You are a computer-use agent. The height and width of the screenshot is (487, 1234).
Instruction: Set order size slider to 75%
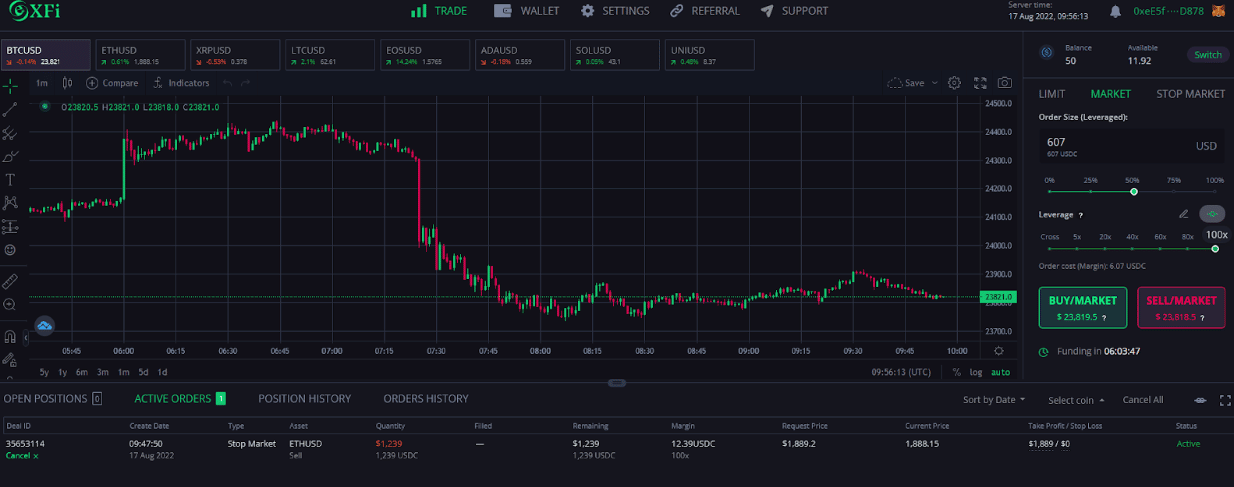1174,191
